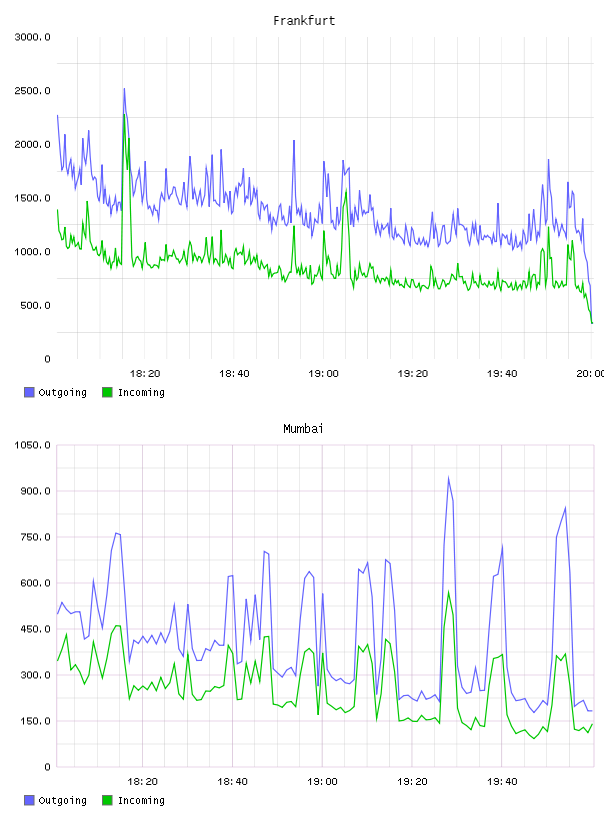
Task: Click the 500.0 y-axis label on Frankfurt chart
Action: pos(35,305)
